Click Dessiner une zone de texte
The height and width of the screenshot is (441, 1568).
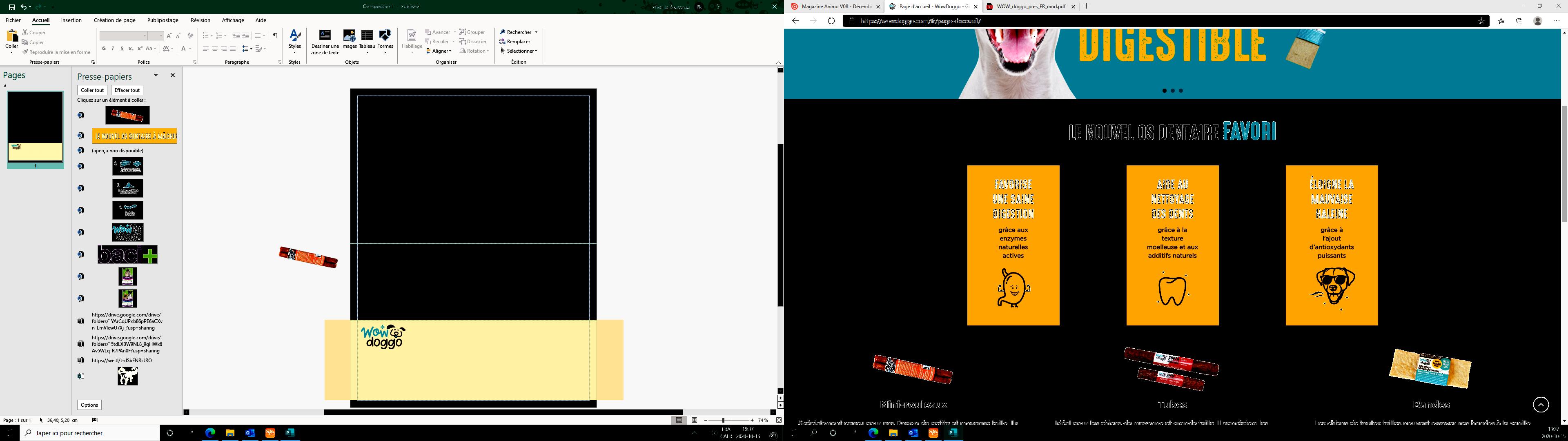tap(325, 38)
